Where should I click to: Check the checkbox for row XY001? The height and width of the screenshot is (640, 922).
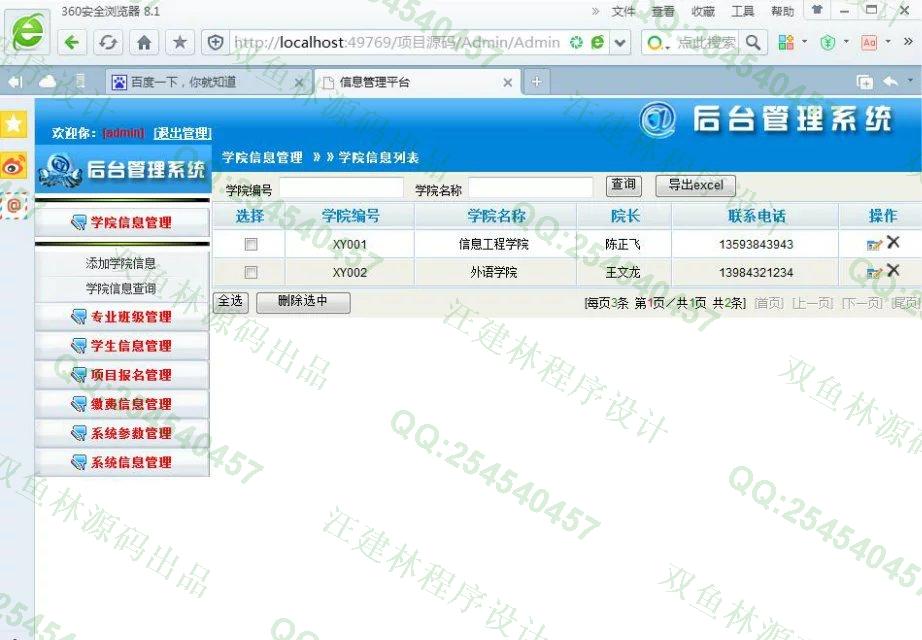click(251, 244)
